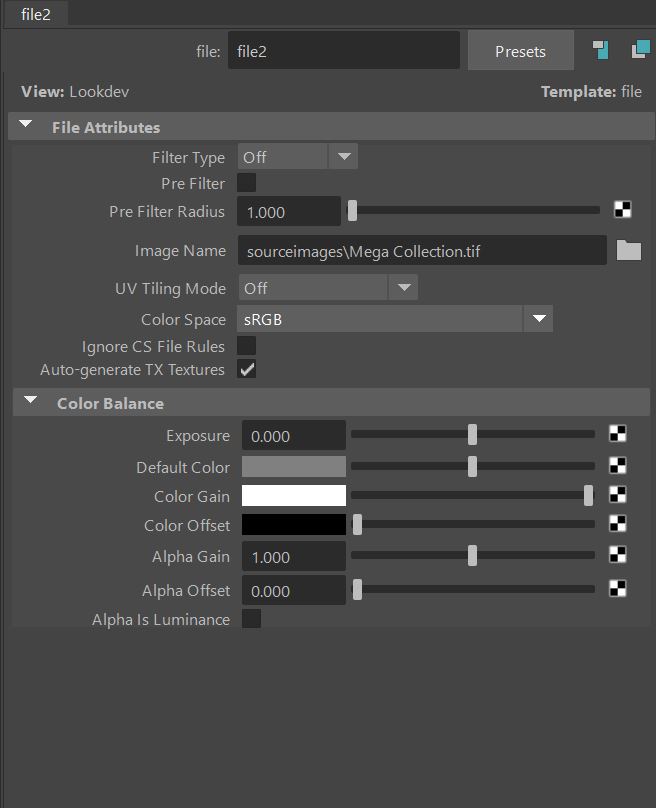Open the Filter Type dropdown

coord(297,157)
